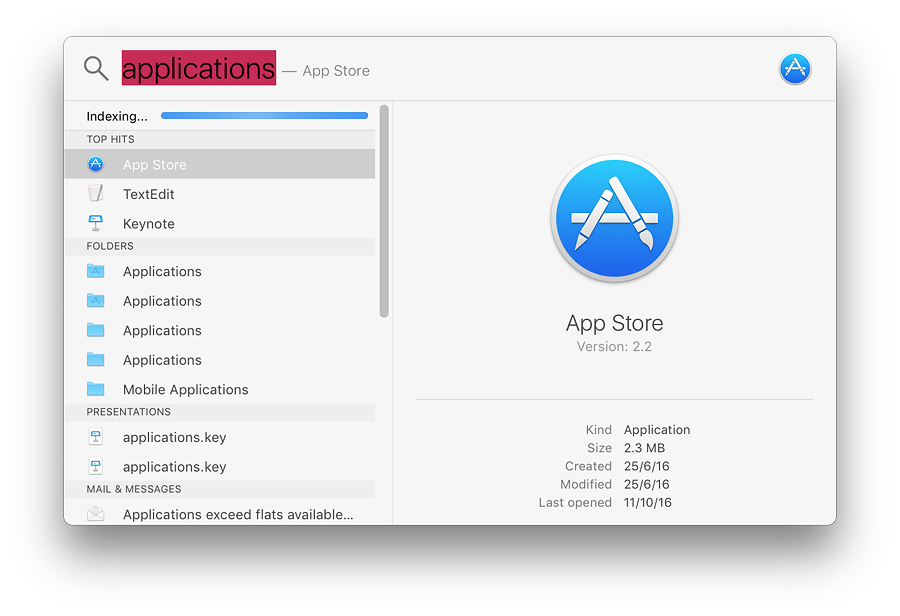Click the Kind value Application
This screenshot has width=900, height=616.
657,429
